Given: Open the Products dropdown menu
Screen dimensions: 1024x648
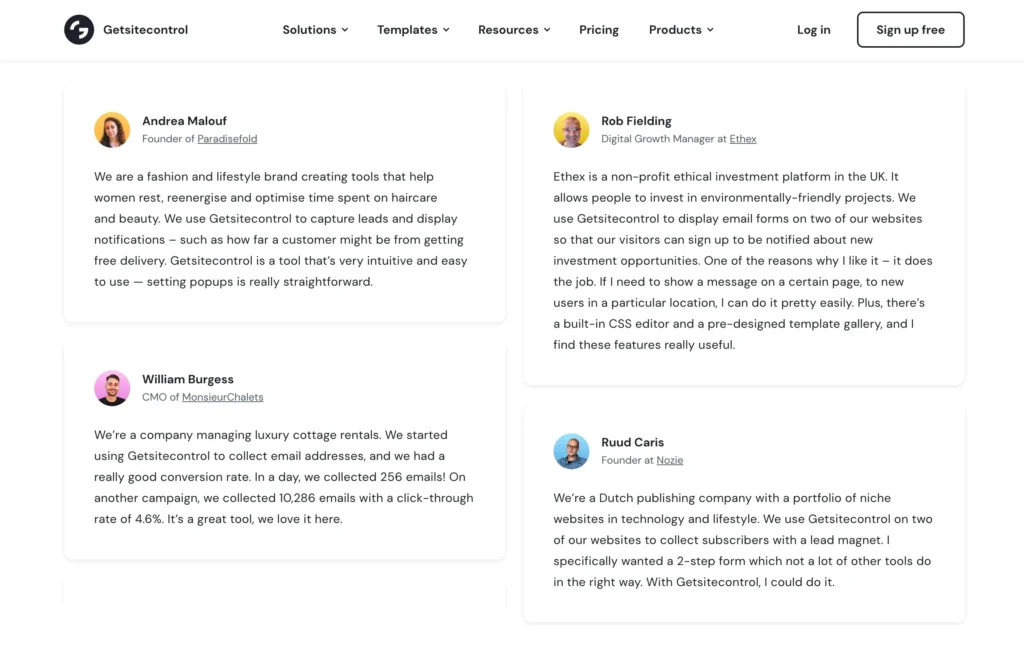Looking at the screenshot, I should coord(681,30).
